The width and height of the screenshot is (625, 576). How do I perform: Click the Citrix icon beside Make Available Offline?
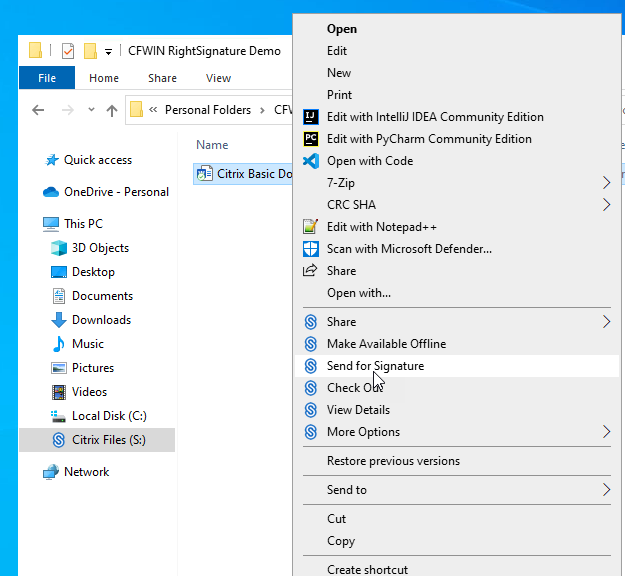click(310, 344)
